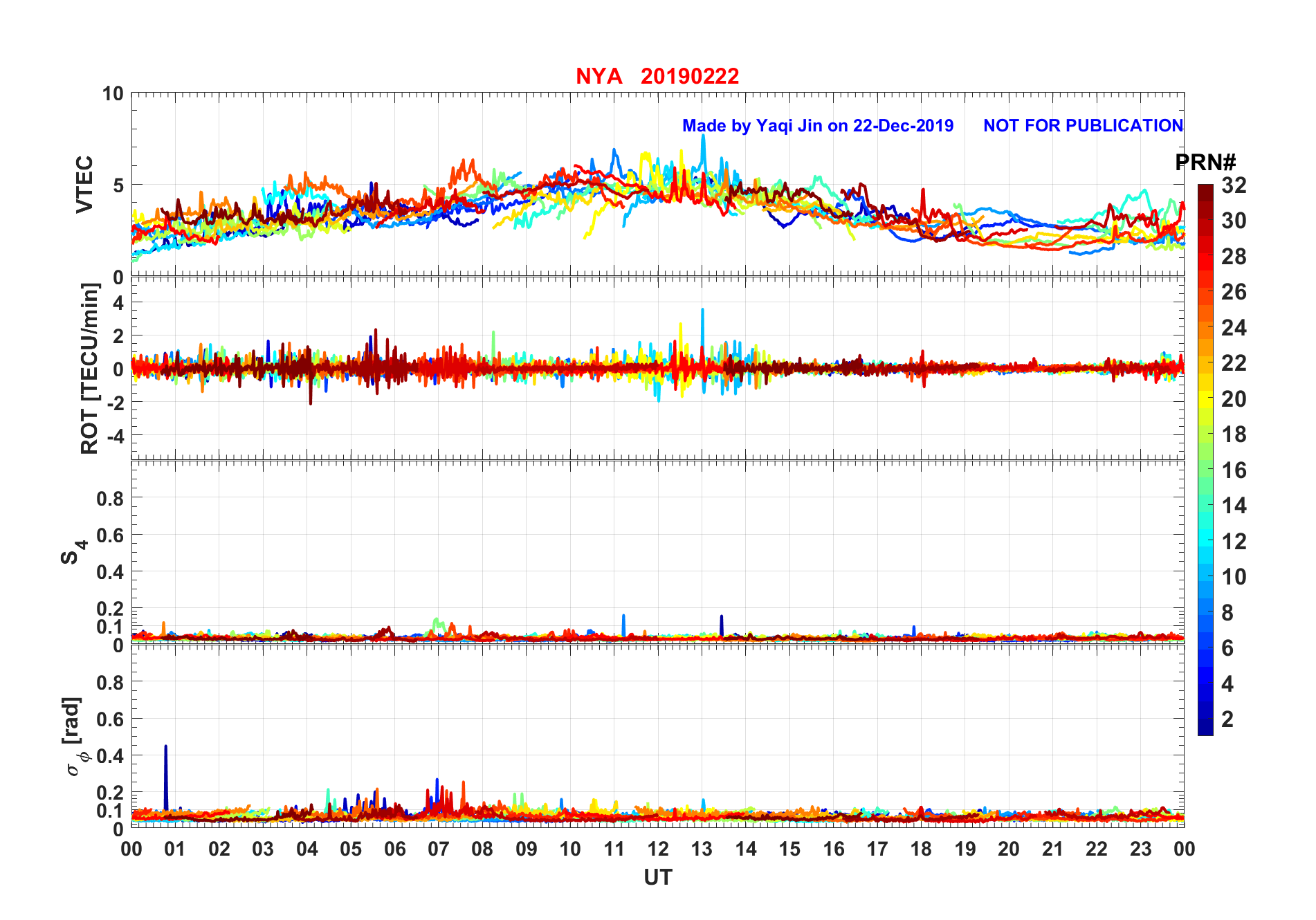Screen dimensions: 1316x920
Task: Click the PRN color scale bar
Action: [x=1205, y=459]
